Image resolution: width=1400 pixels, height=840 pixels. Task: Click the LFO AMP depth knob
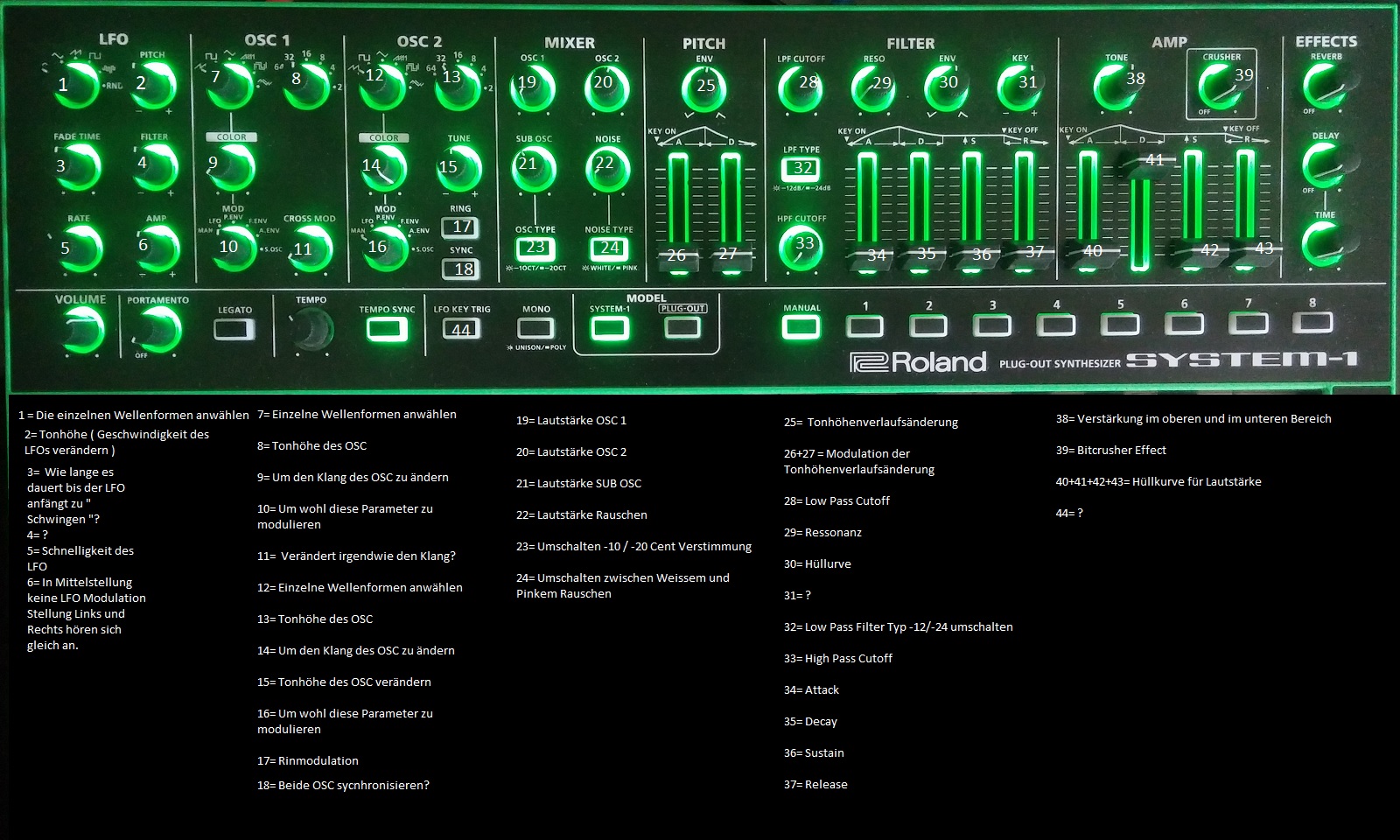(155, 248)
